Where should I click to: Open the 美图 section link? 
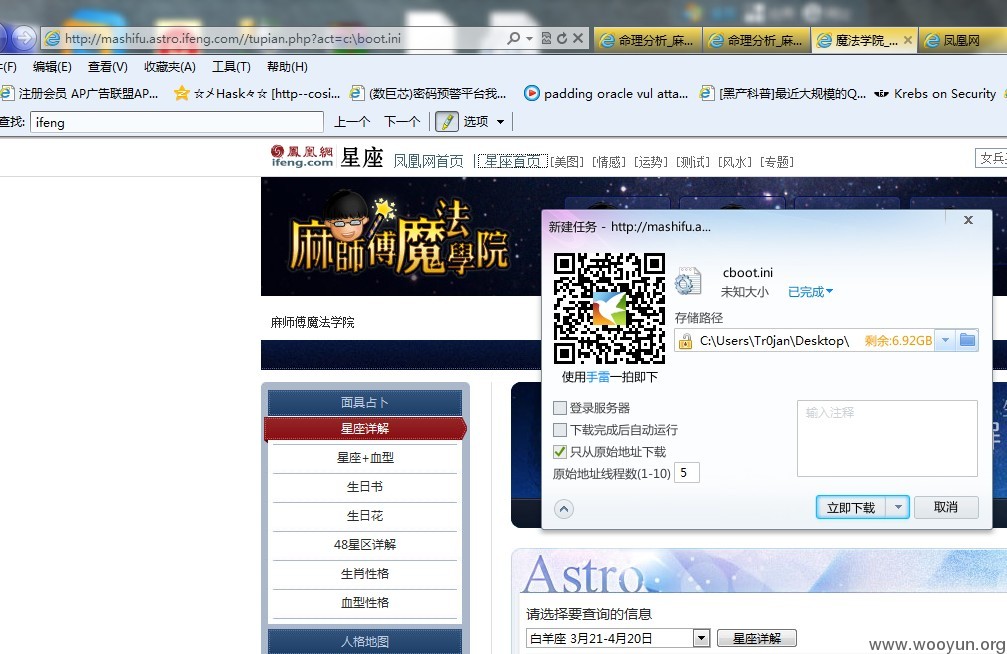point(567,162)
